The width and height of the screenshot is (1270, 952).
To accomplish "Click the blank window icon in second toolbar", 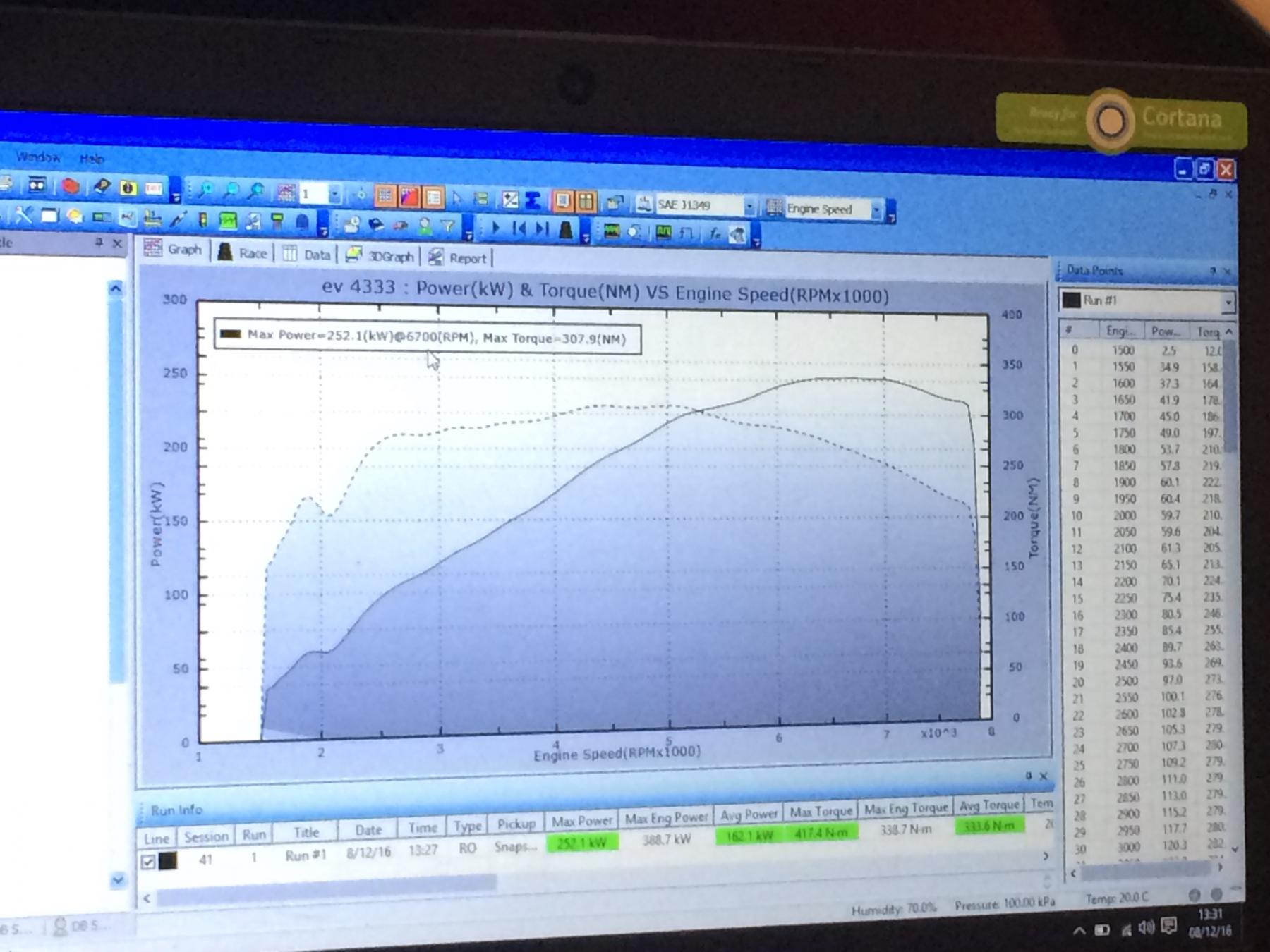I will point(49,216).
